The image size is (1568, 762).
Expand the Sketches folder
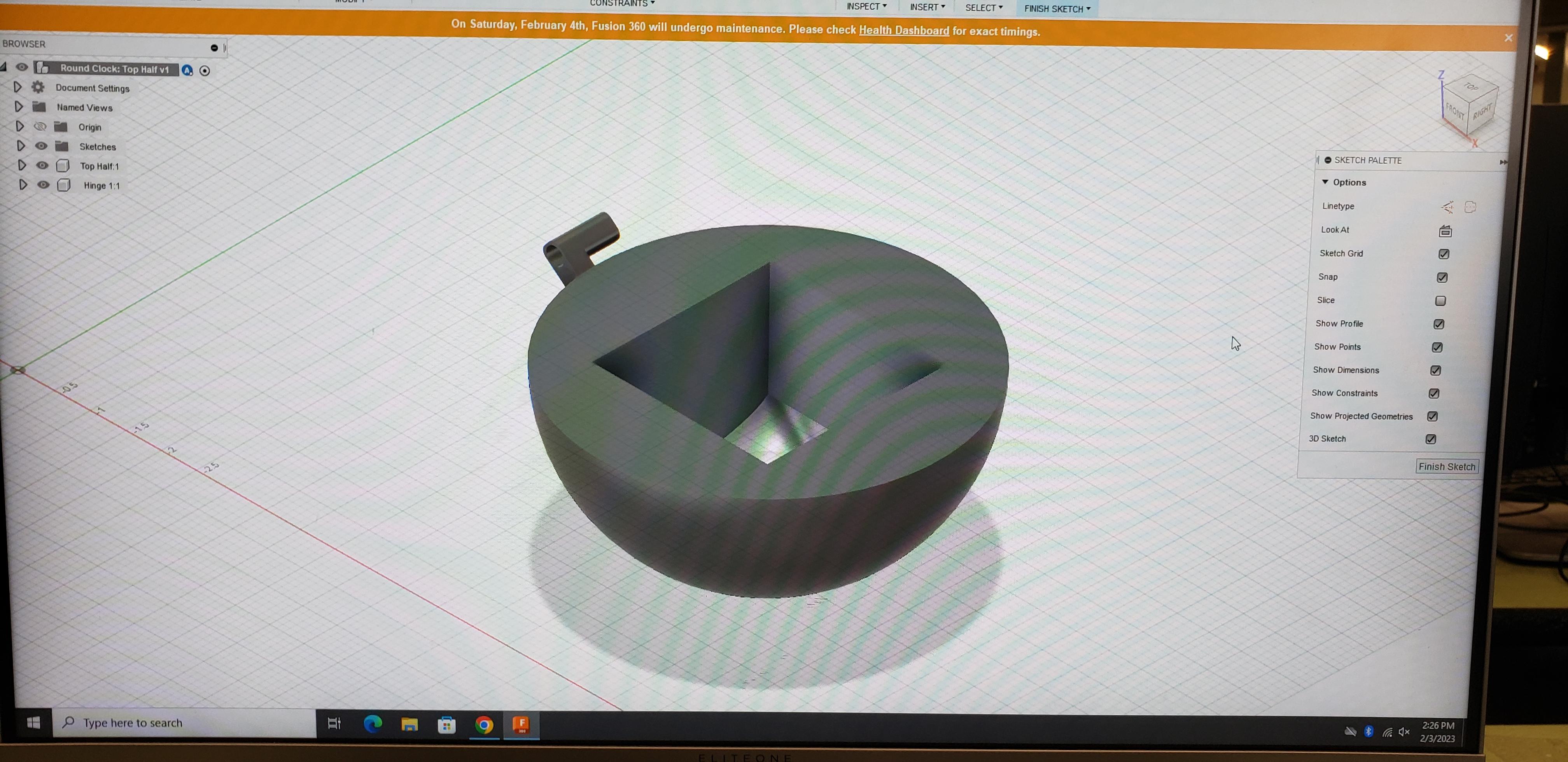tap(21, 146)
